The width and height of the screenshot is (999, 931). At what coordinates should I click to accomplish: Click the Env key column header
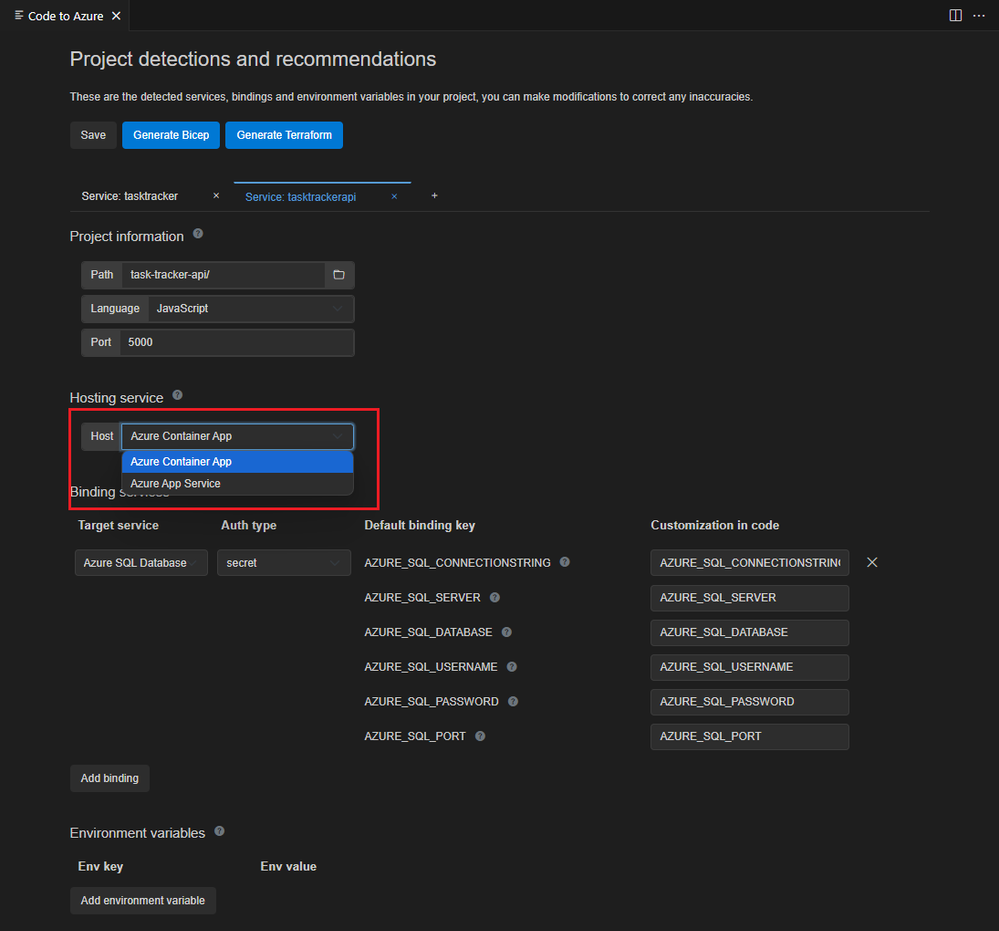click(100, 866)
